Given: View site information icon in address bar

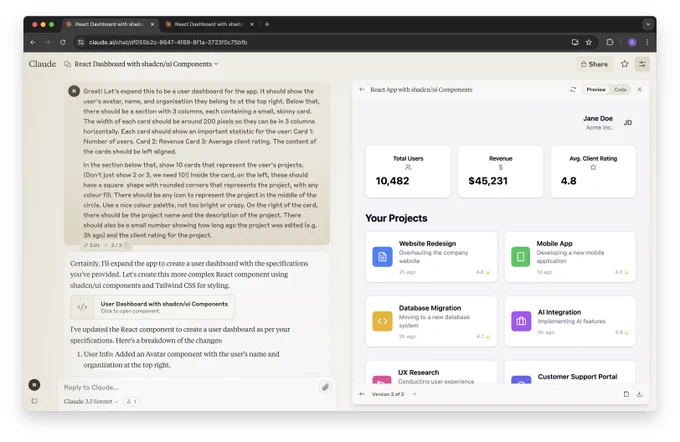Looking at the screenshot, I should point(80,42).
